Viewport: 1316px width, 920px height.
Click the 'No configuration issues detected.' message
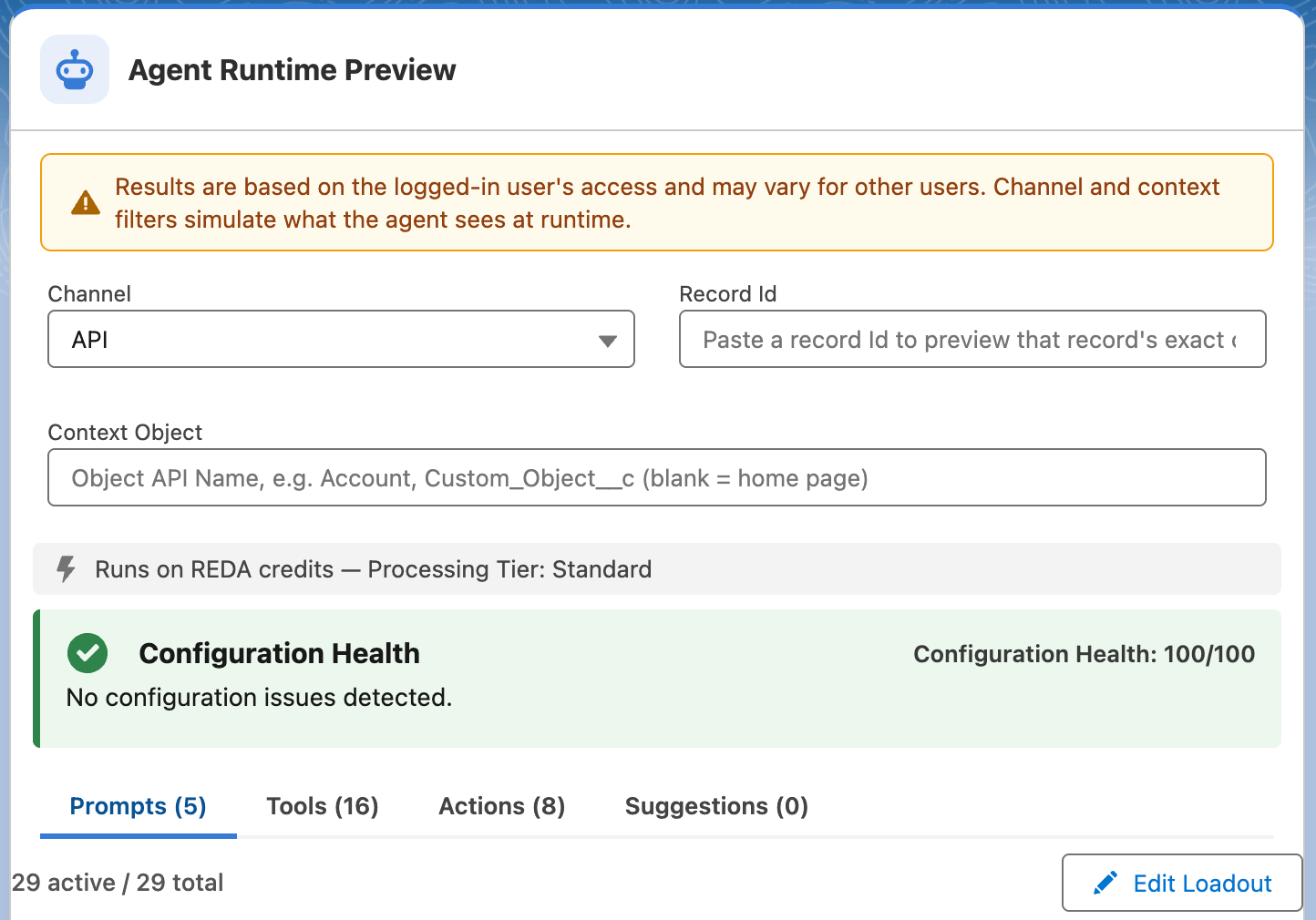(x=259, y=698)
